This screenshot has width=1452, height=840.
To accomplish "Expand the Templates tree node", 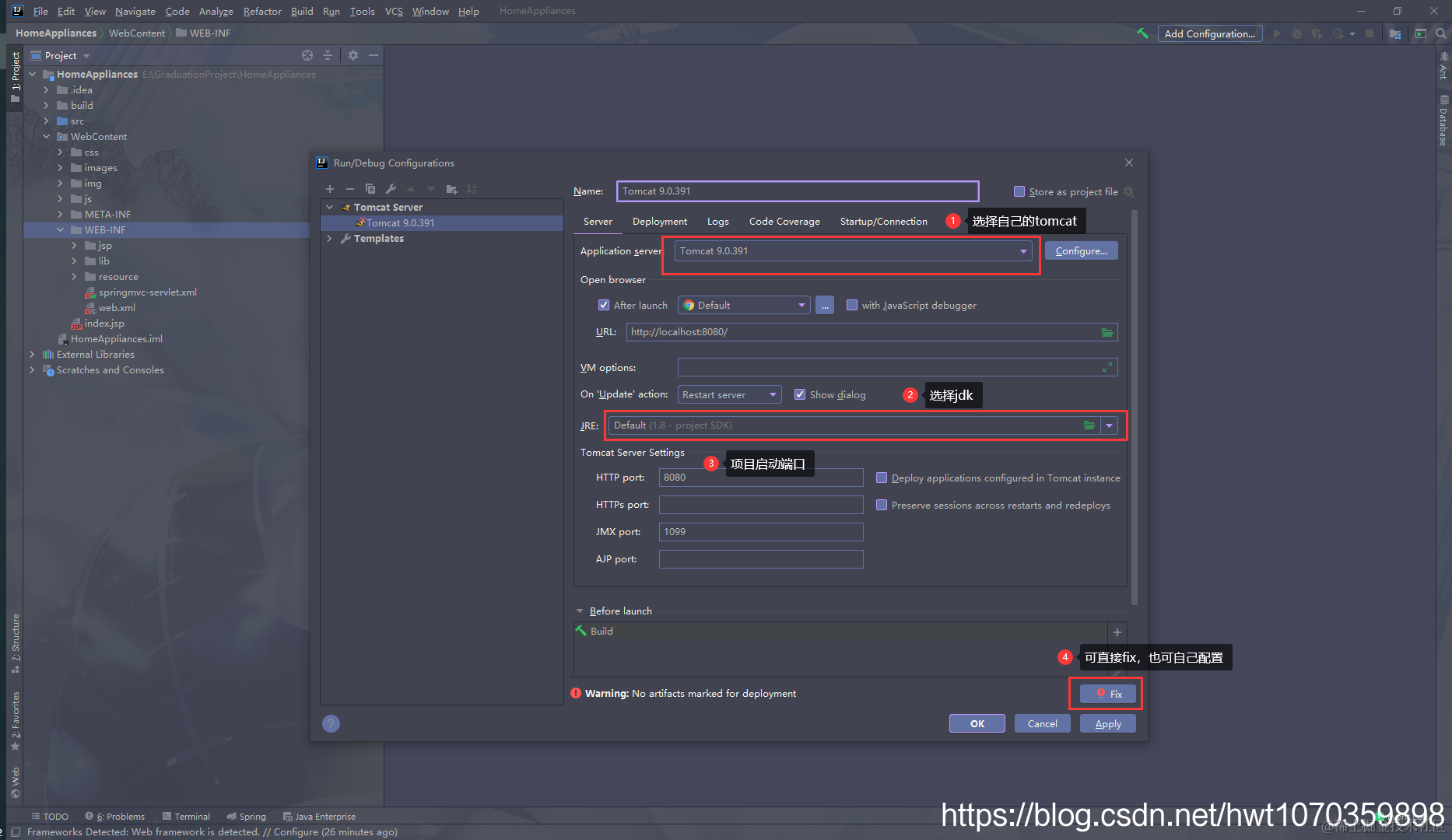I will [330, 239].
